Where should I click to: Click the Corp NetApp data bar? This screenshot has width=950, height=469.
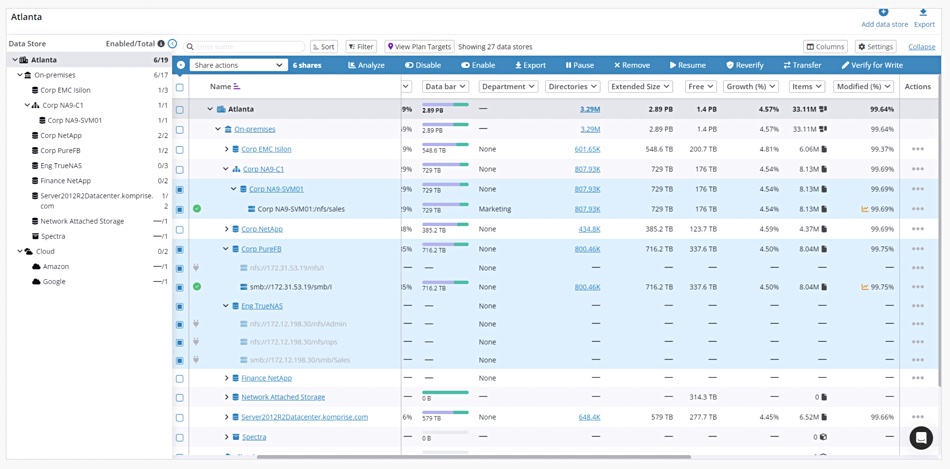pyautogui.click(x=445, y=224)
